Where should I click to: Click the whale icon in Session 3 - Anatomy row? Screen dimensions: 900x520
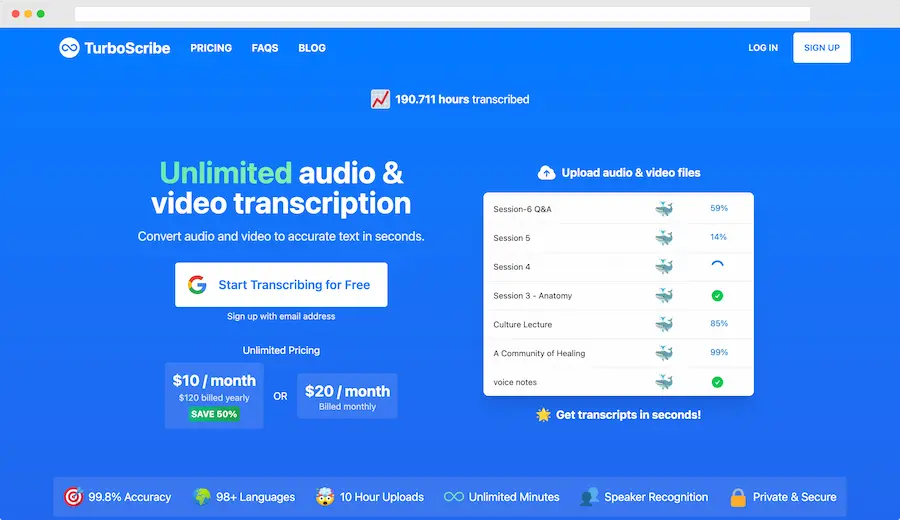664,296
